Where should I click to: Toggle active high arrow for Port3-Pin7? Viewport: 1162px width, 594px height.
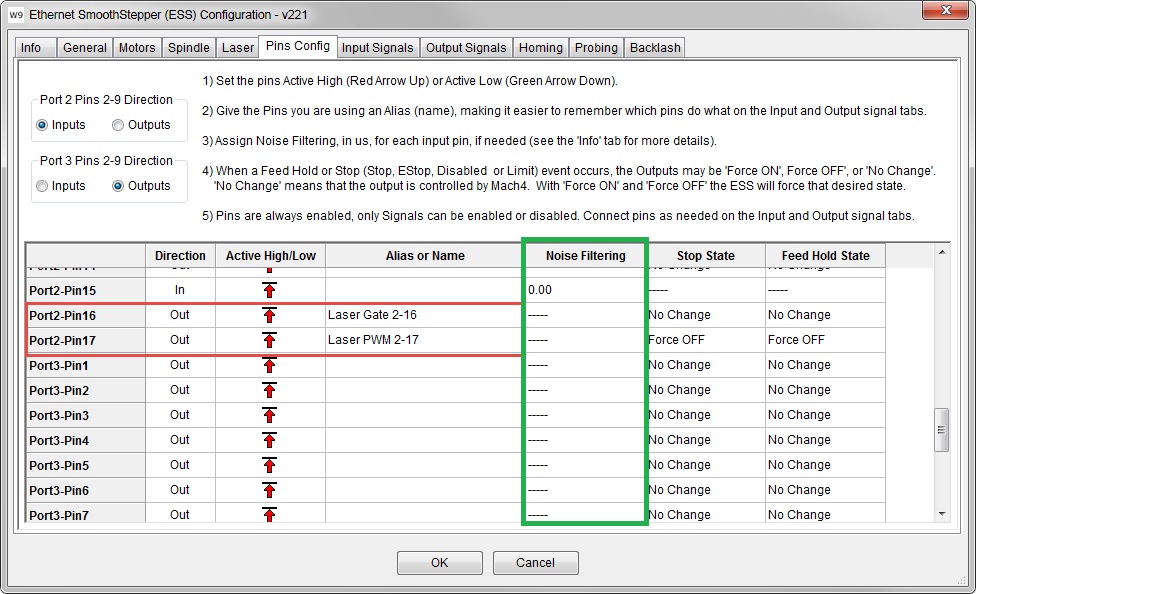point(269,515)
